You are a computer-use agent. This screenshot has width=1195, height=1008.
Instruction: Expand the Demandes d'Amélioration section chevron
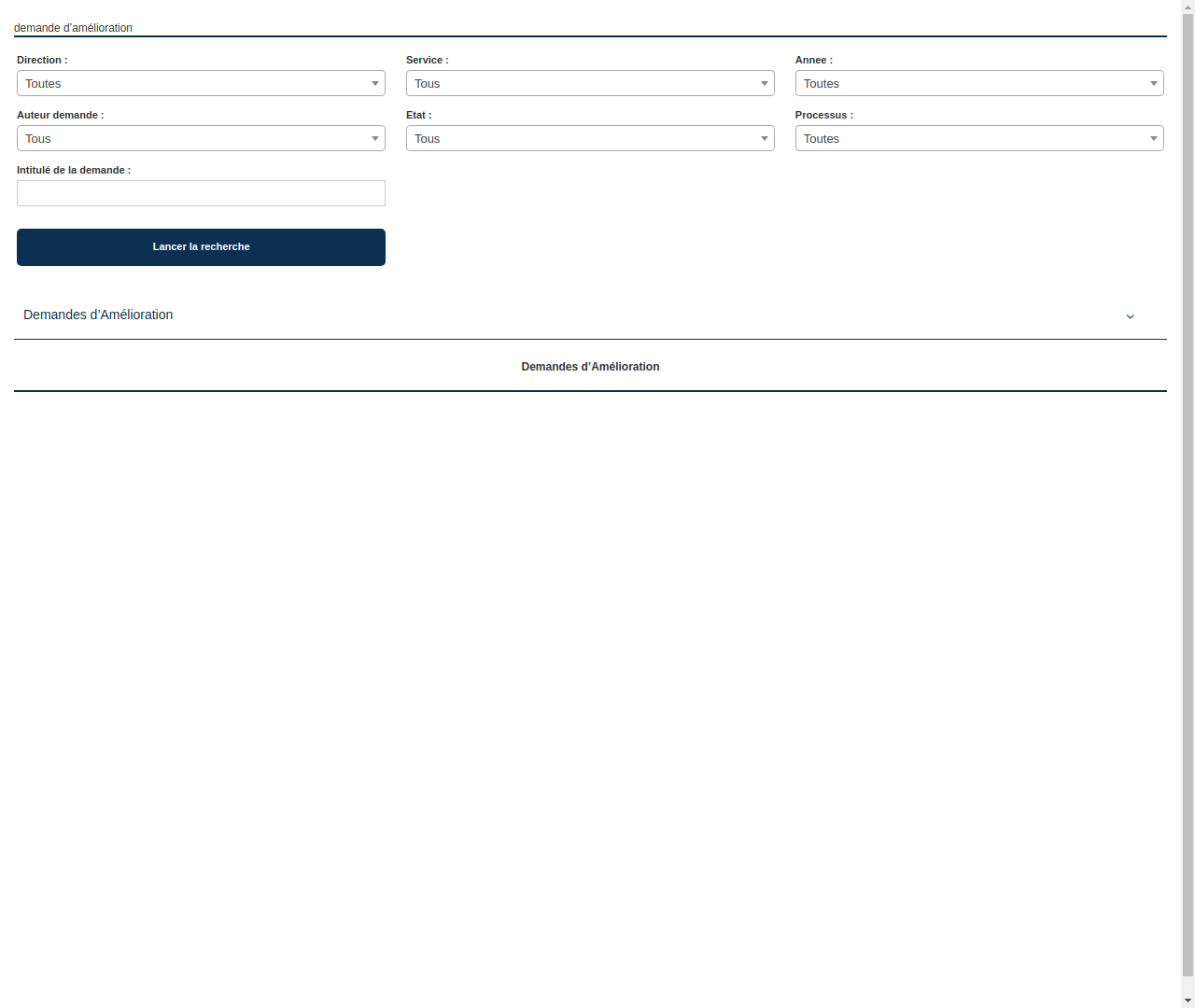point(1131,316)
